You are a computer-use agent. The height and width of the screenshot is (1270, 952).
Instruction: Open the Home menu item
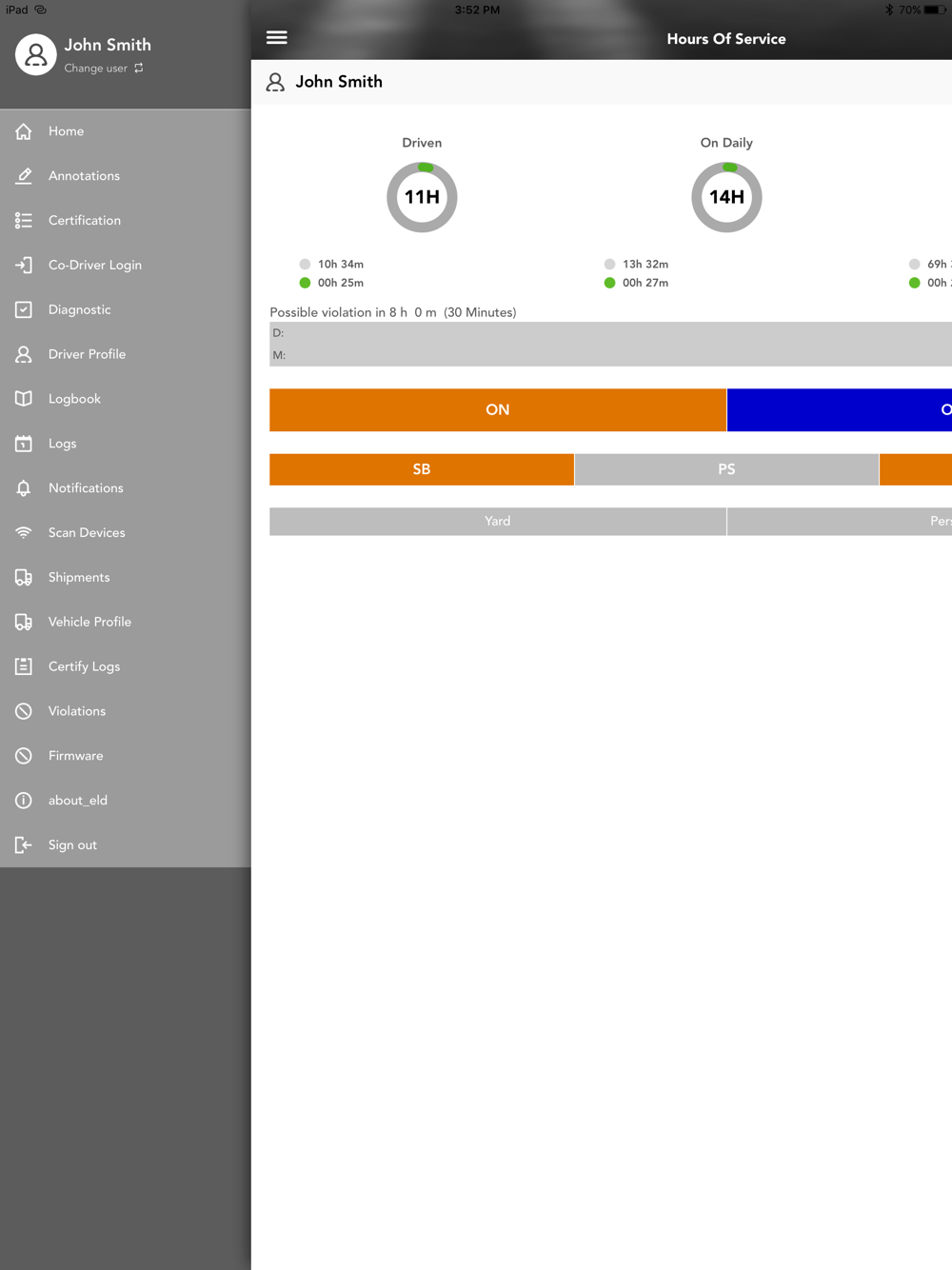coord(126,131)
